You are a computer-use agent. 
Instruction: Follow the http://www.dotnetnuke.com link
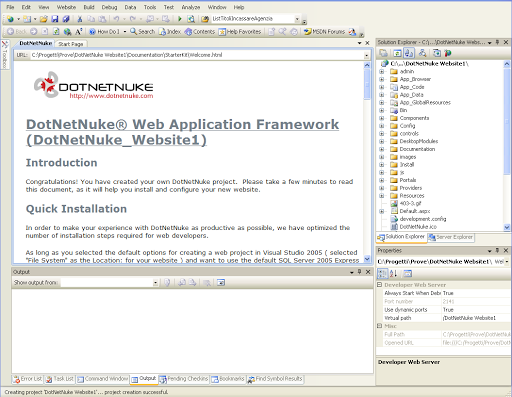pyautogui.click(x=111, y=96)
